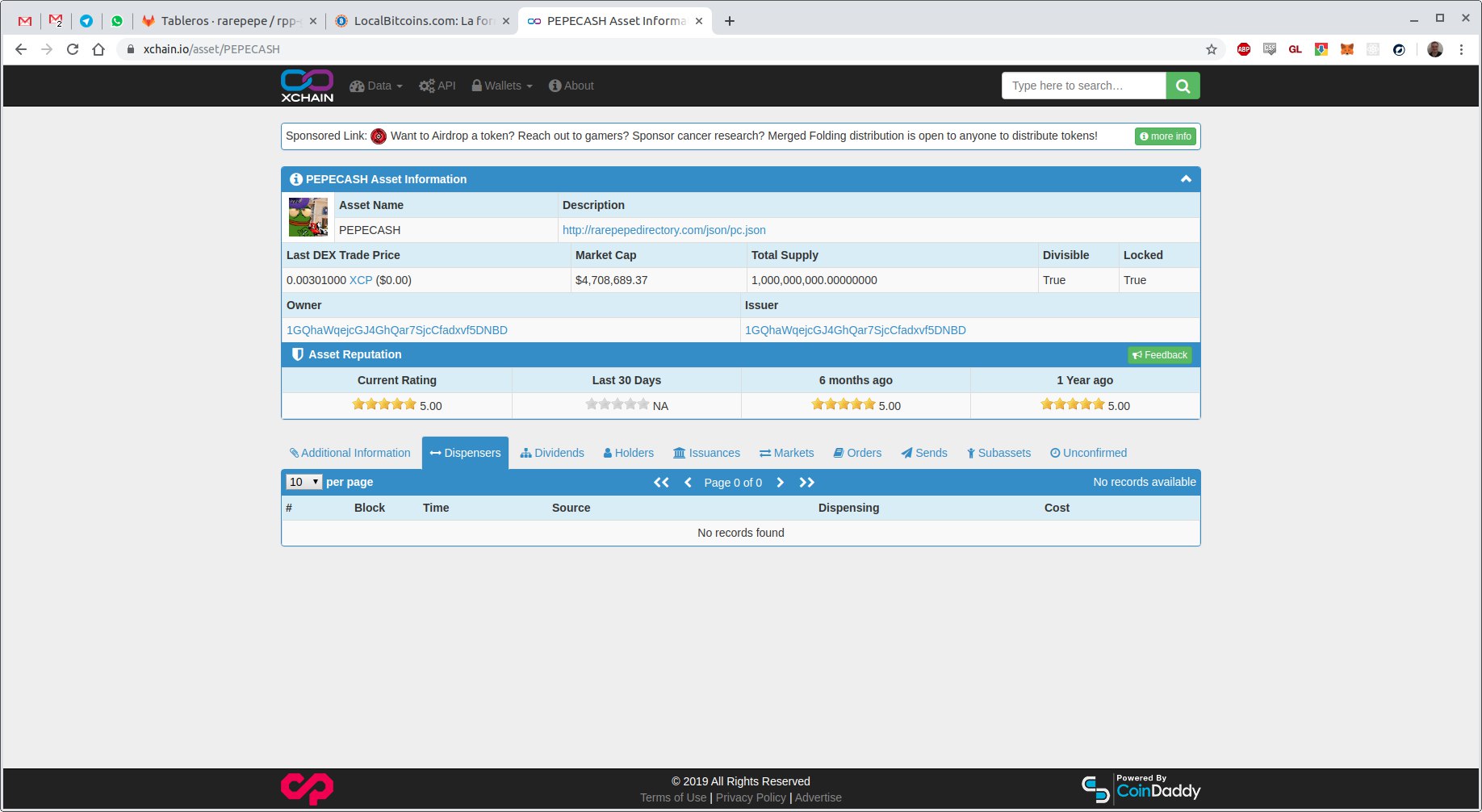Open the Advertise footer link
The width and height of the screenshot is (1482, 812).
pyautogui.click(x=818, y=797)
